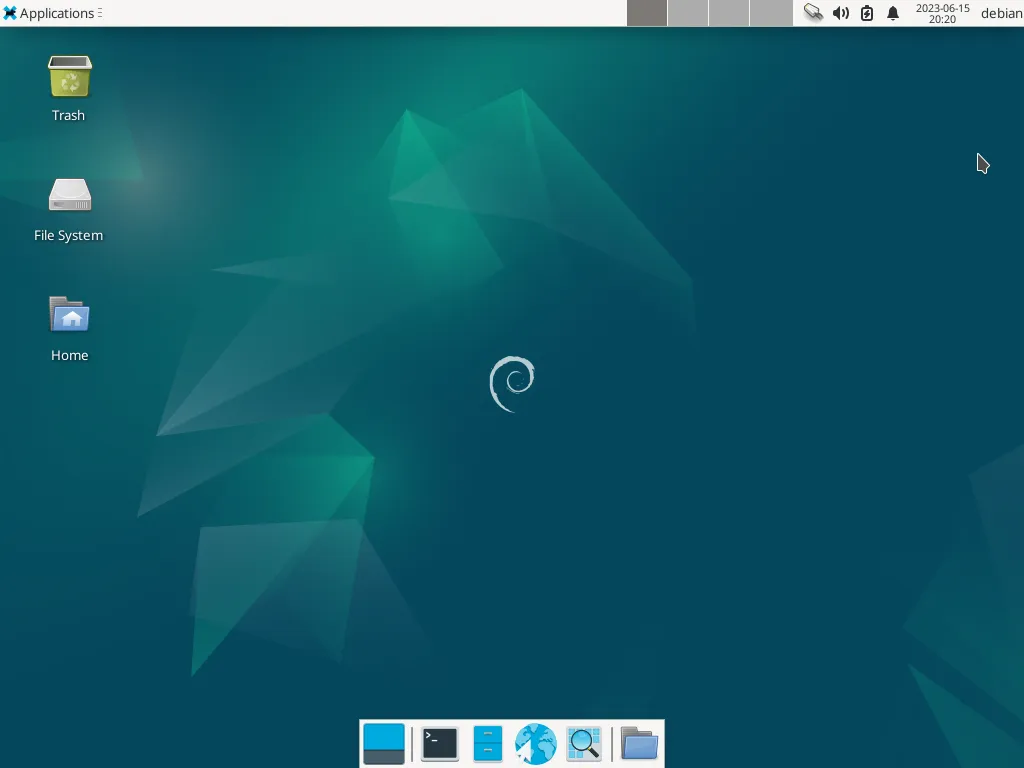Switch to the fourth workspace
This screenshot has width=1024, height=768.
[770, 13]
